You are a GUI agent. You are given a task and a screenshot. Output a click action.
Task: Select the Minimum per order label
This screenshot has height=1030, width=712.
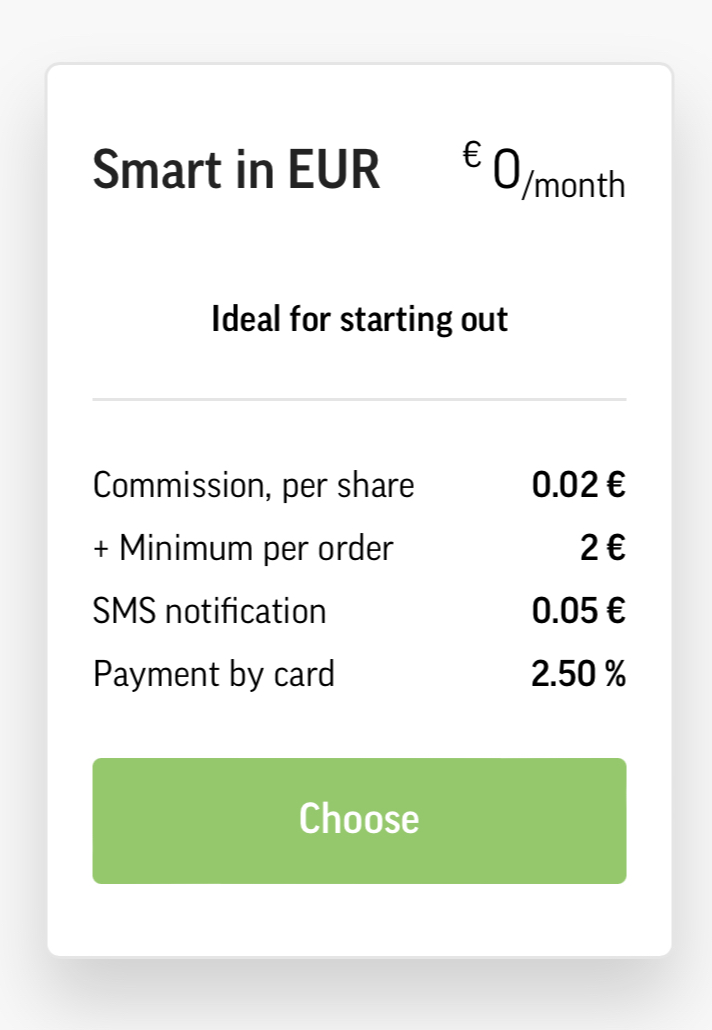click(256, 548)
